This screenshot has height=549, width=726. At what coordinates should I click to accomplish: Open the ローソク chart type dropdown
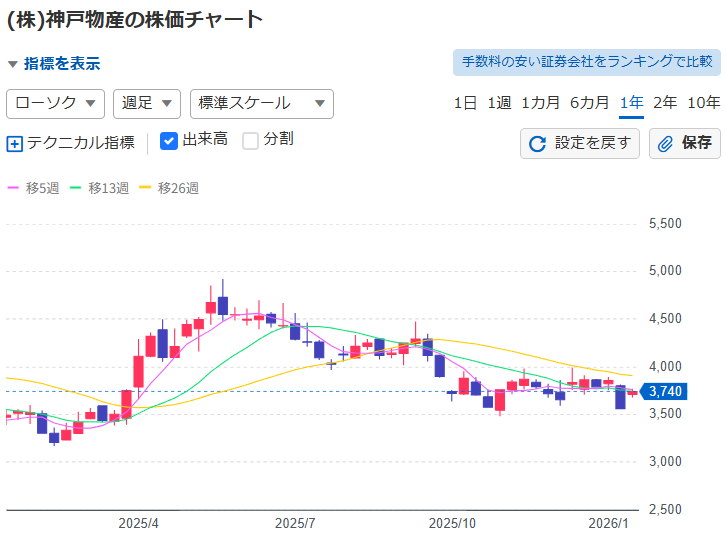pos(56,103)
